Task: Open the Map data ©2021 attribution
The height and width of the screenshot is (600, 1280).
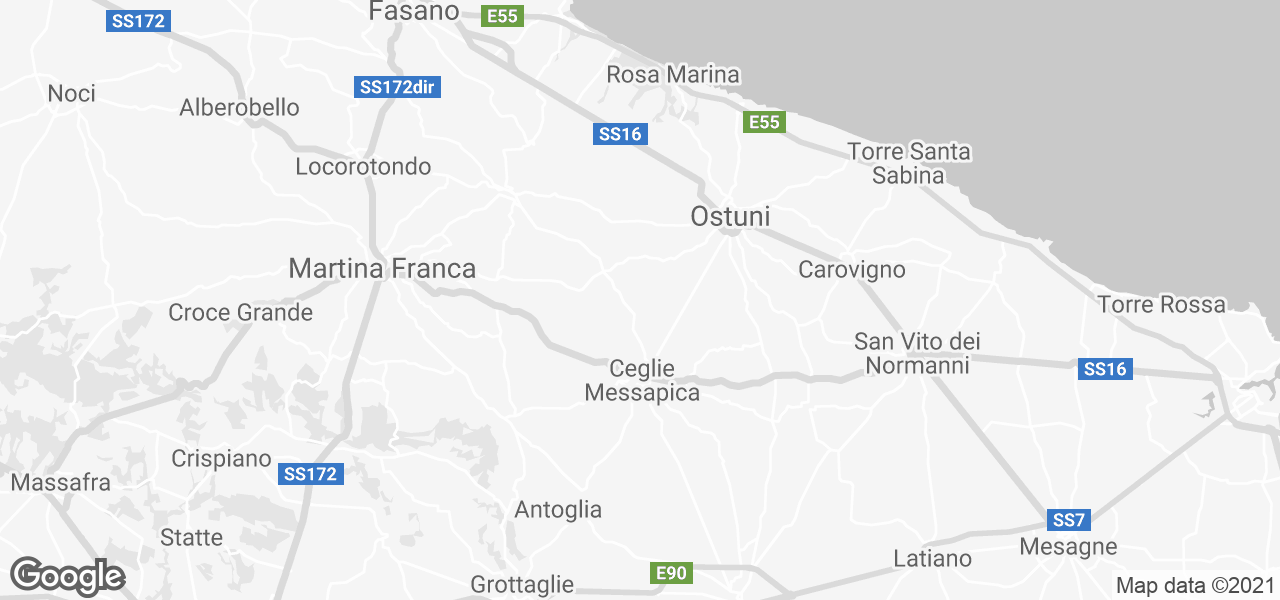Action: pos(1195,585)
